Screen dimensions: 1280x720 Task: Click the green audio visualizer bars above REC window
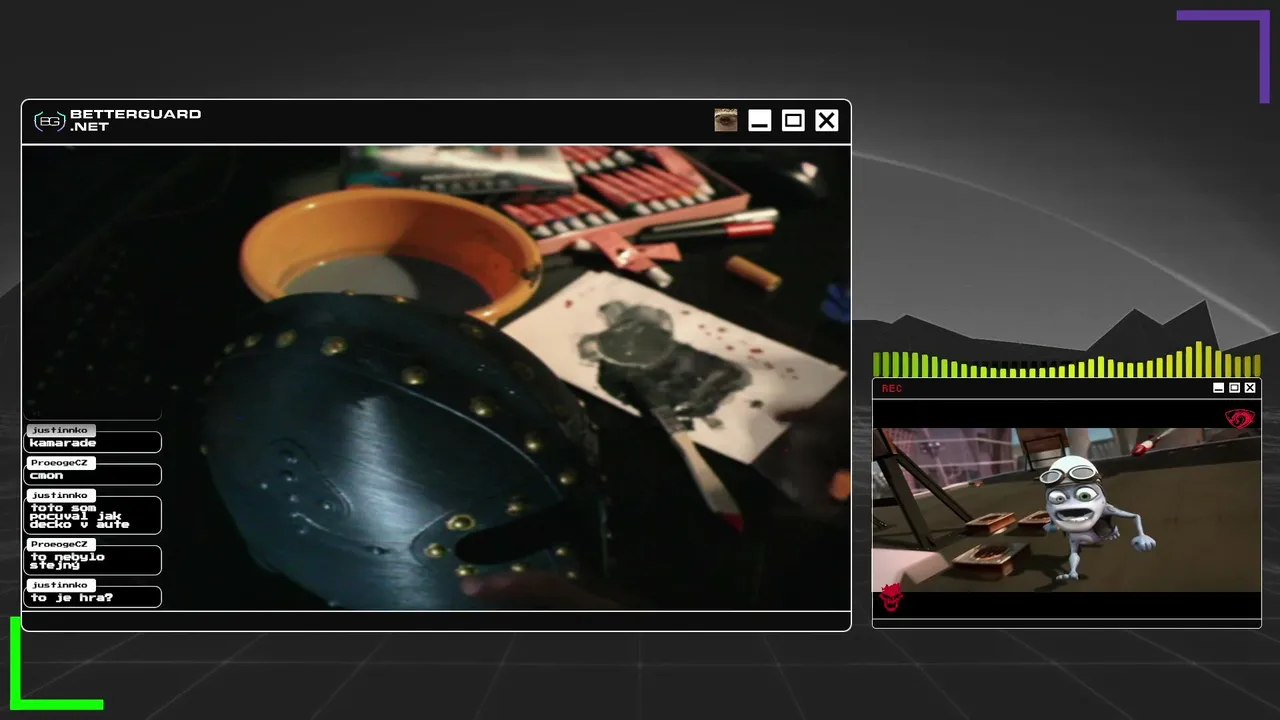[x=1067, y=360]
